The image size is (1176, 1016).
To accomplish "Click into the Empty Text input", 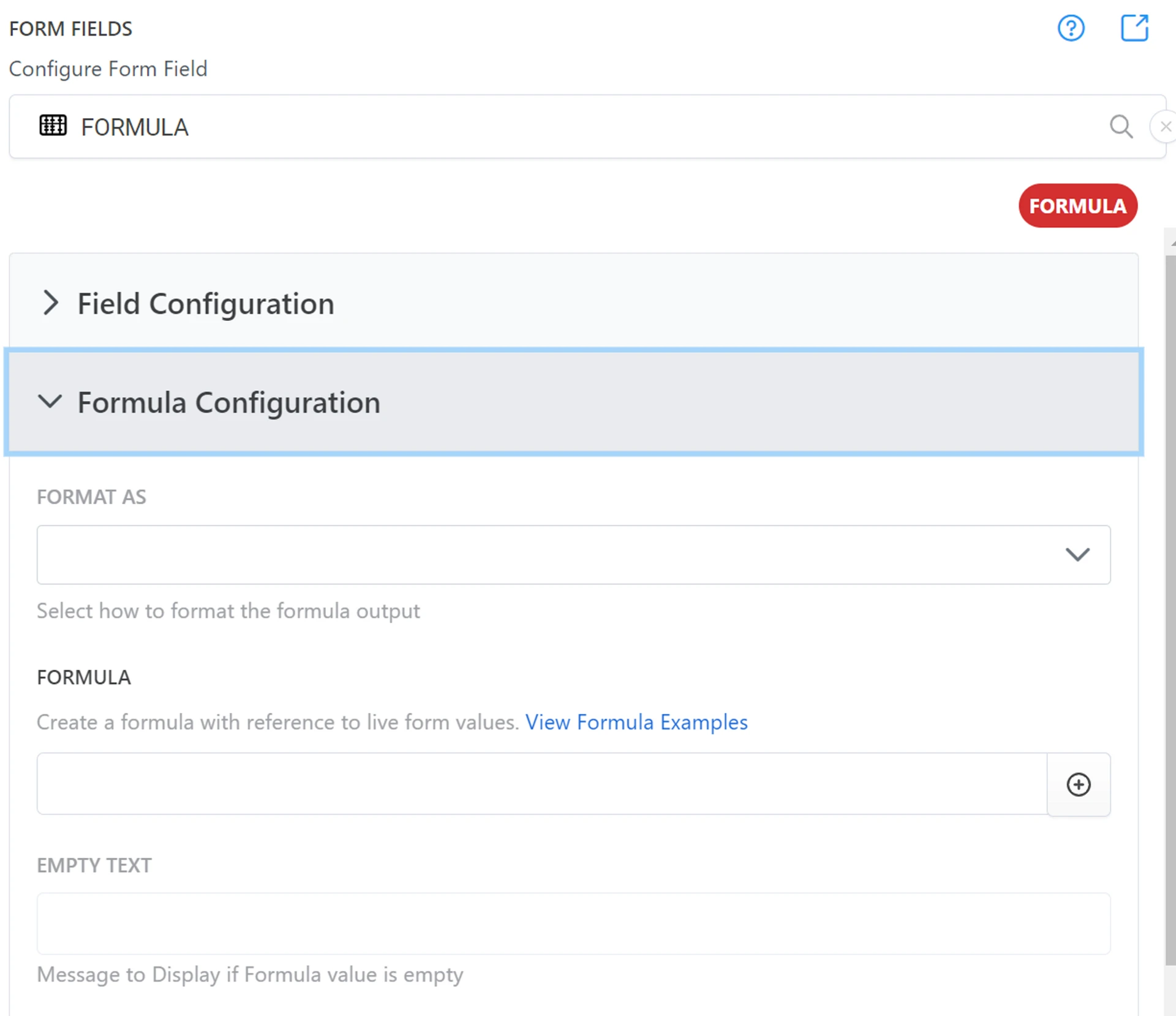I will (x=573, y=923).
